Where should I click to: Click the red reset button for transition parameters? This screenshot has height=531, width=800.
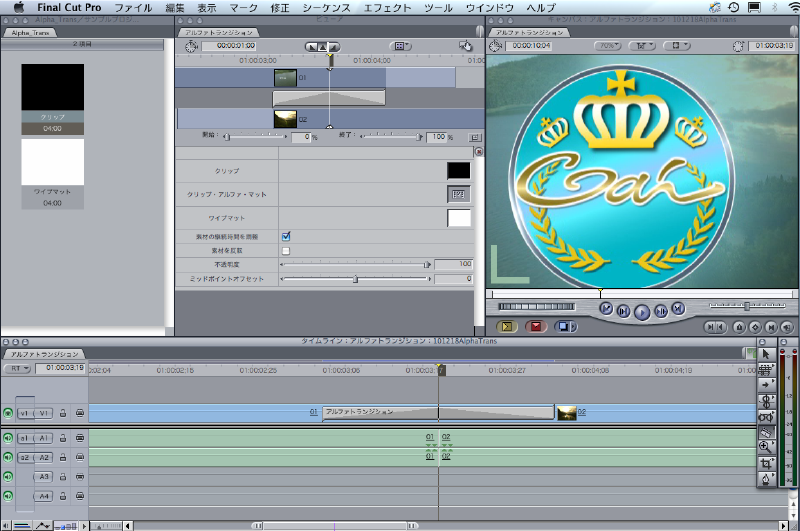tap(478, 152)
